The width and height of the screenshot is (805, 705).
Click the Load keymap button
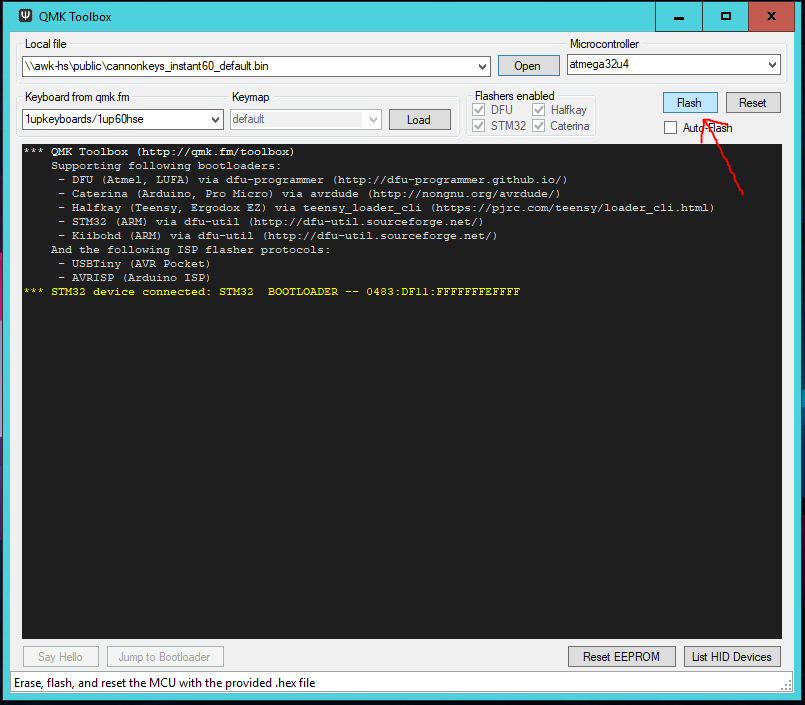[418, 119]
